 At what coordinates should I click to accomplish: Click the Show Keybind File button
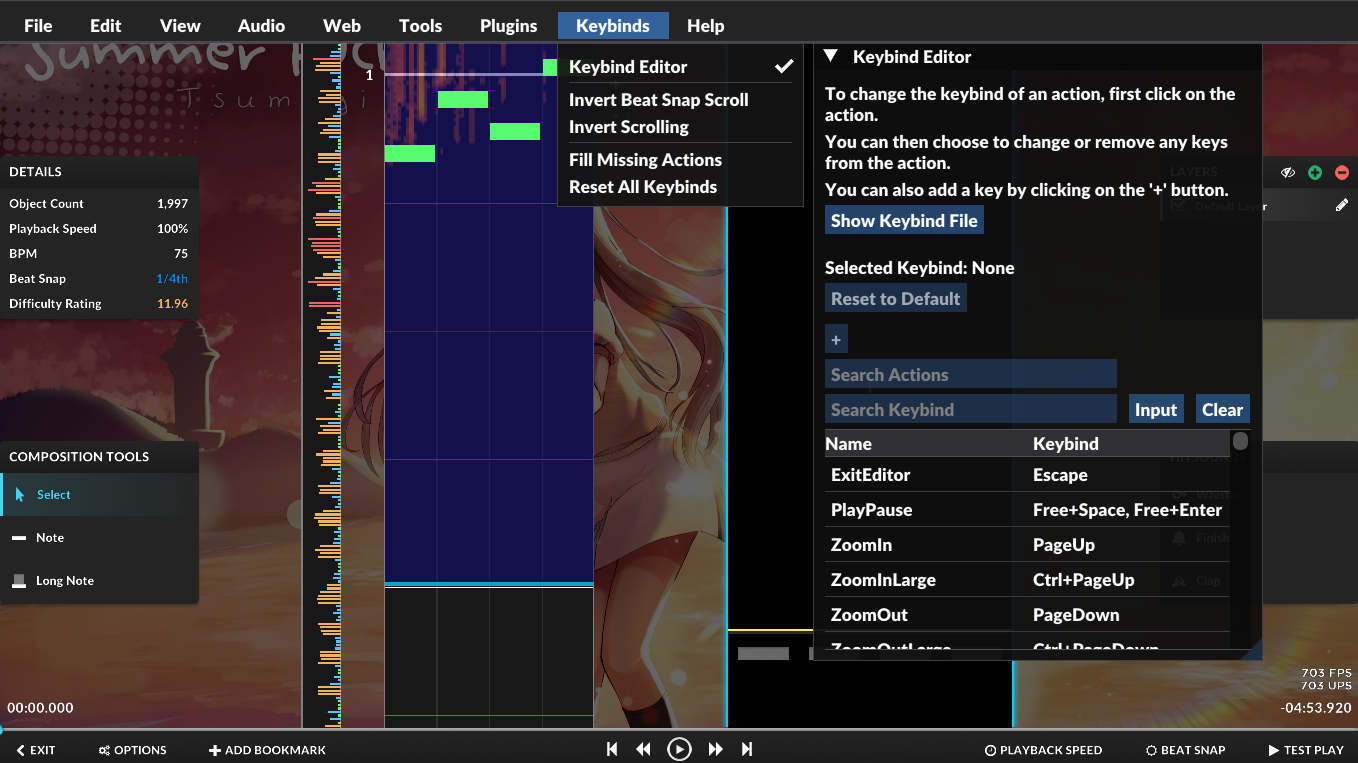(904, 221)
